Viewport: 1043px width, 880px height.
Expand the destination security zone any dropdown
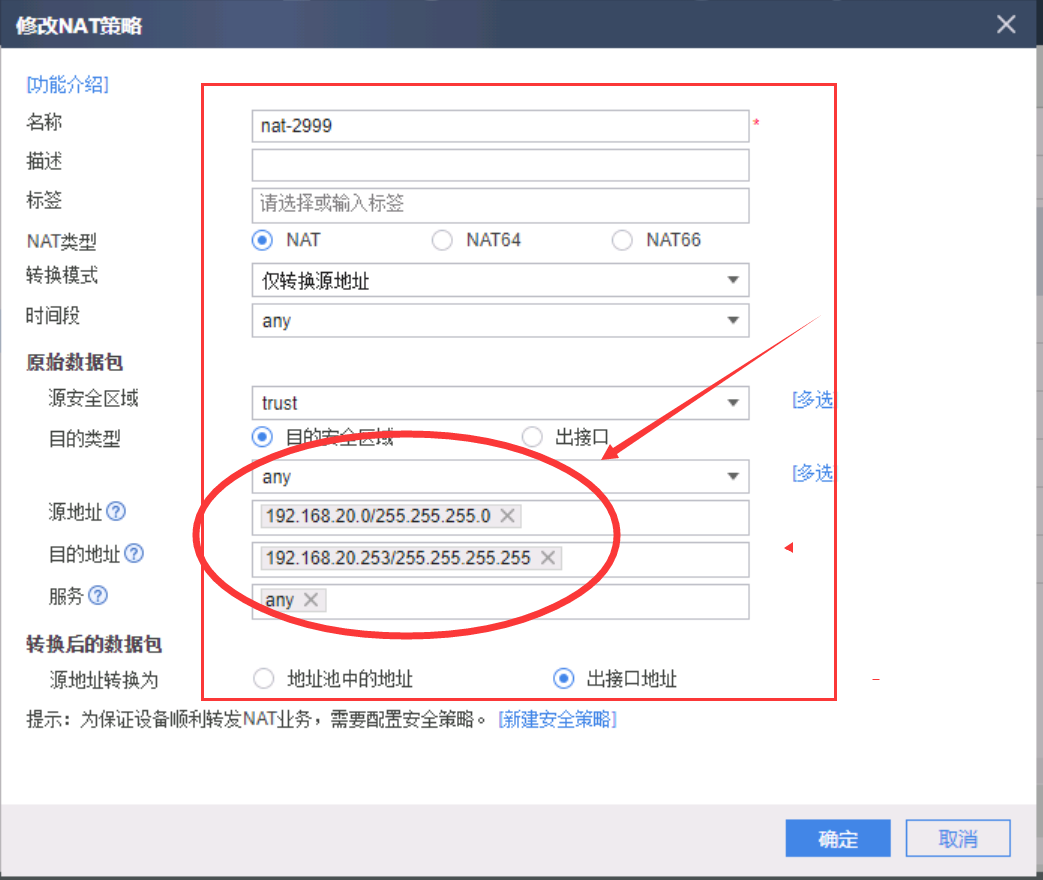pos(500,477)
